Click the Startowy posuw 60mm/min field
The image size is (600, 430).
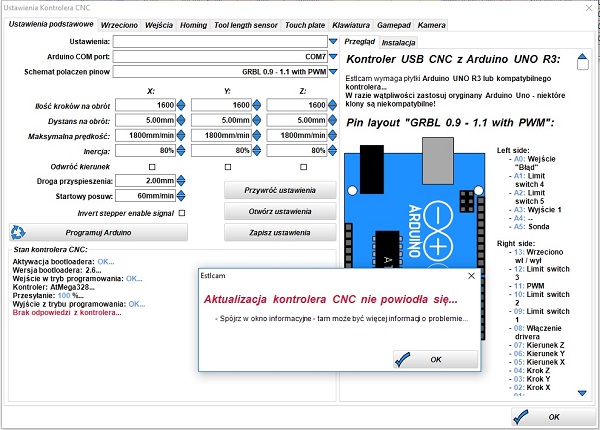(x=145, y=196)
